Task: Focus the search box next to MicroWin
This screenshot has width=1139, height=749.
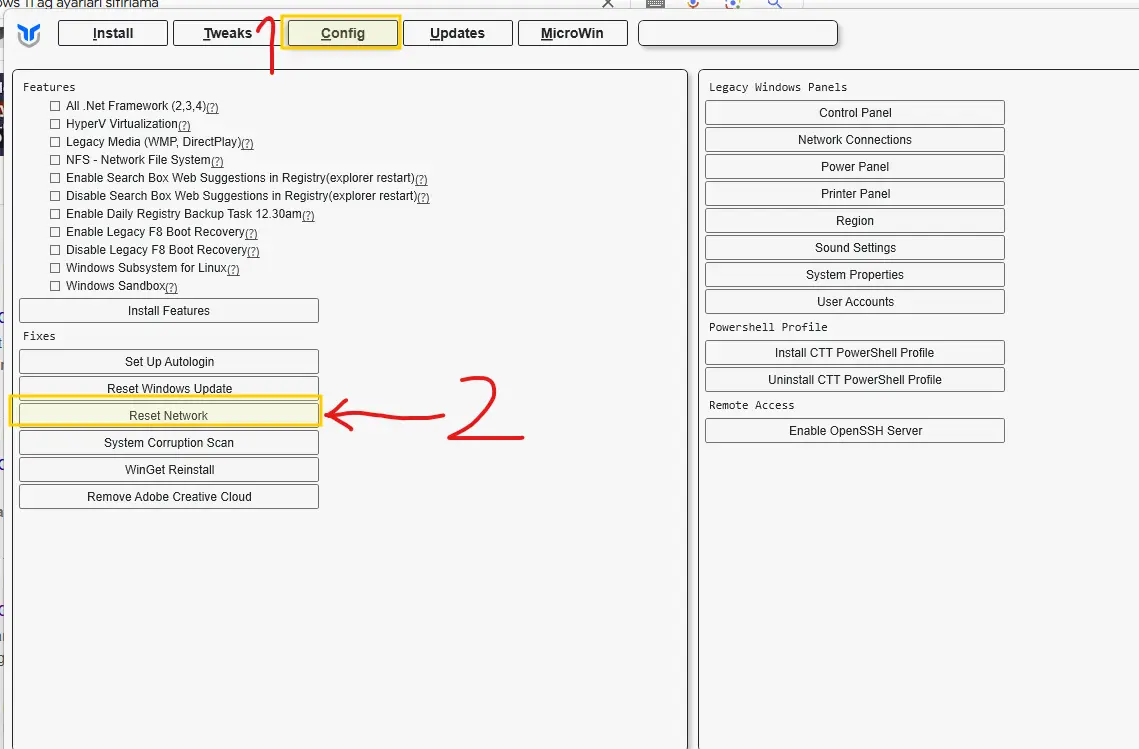Action: pos(738,33)
